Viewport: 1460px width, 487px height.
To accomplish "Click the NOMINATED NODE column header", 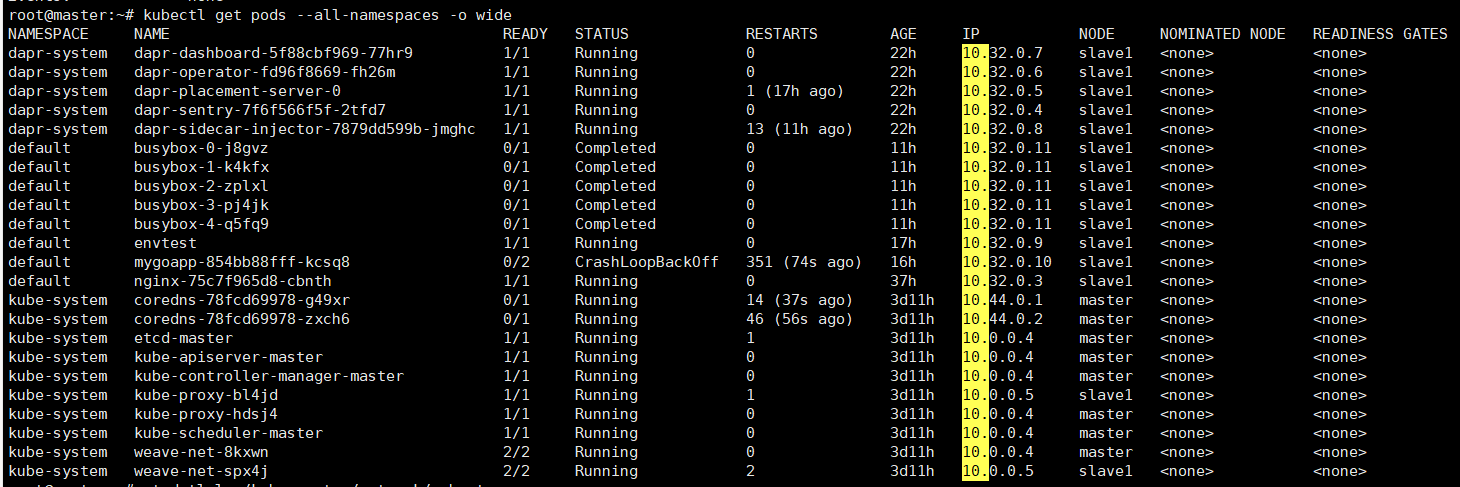I will pyautogui.click(x=1222, y=34).
